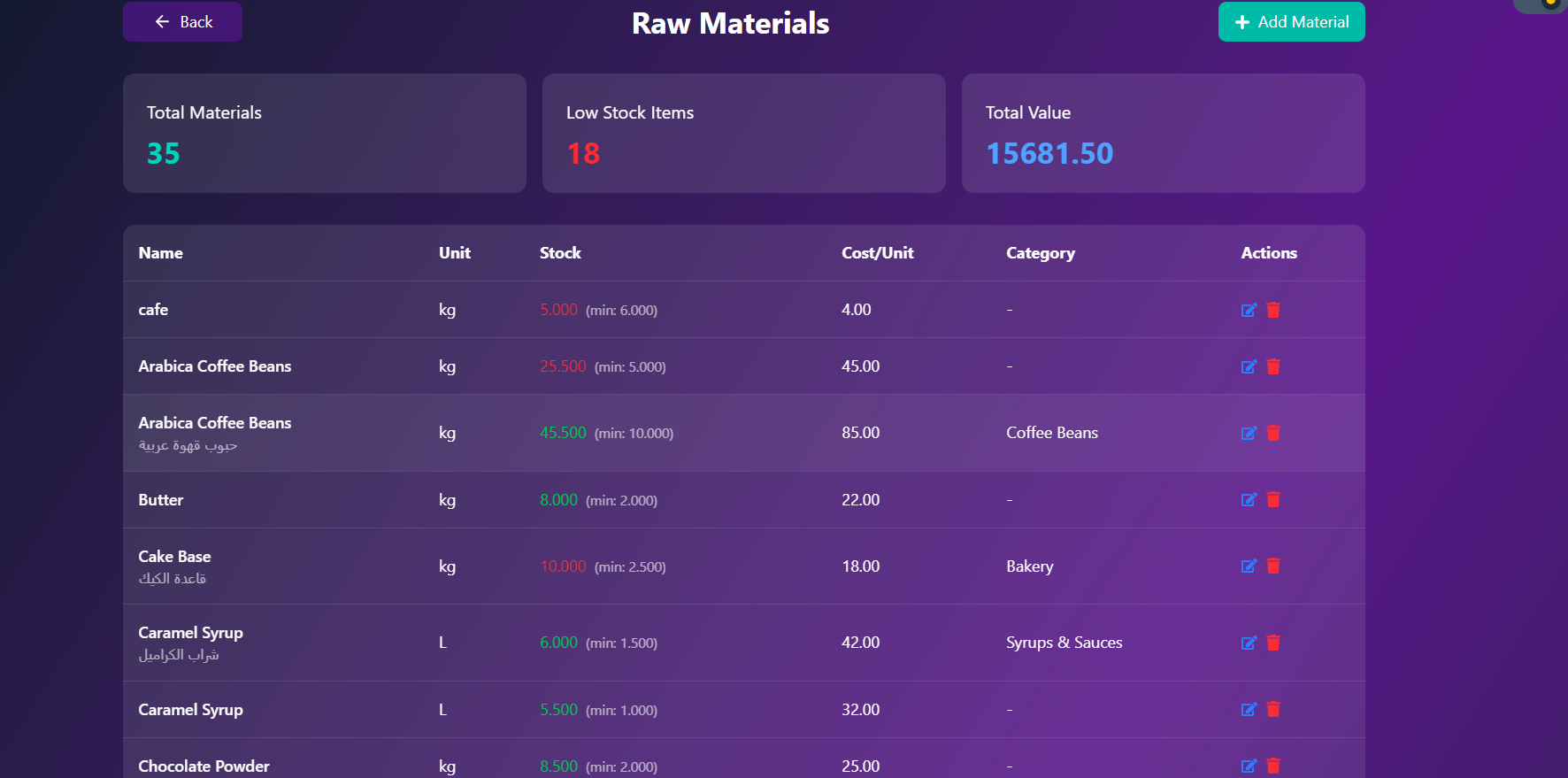1568x778 pixels.
Task: Click the Cost/Unit column header
Action: (x=878, y=253)
